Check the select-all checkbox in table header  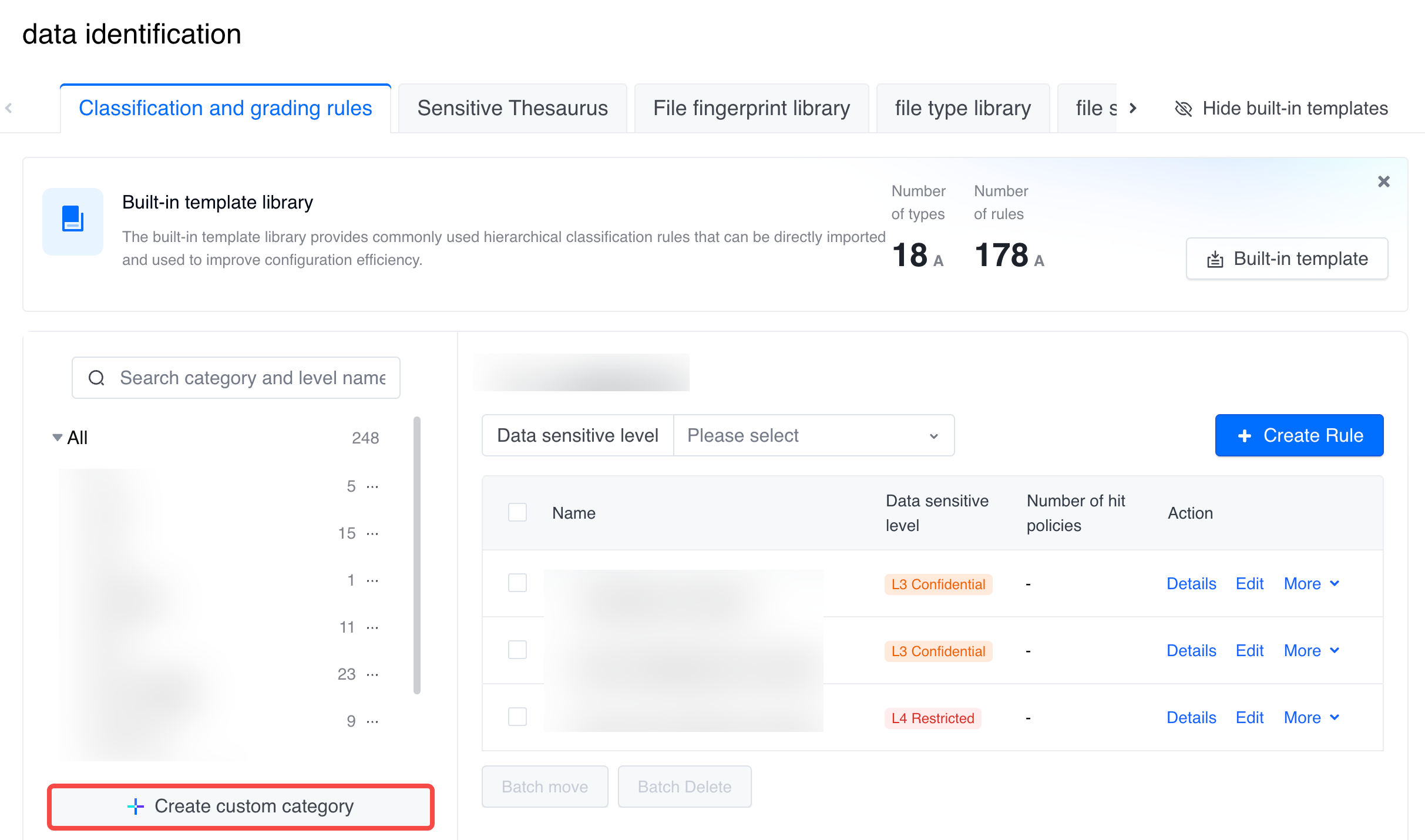[517, 513]
